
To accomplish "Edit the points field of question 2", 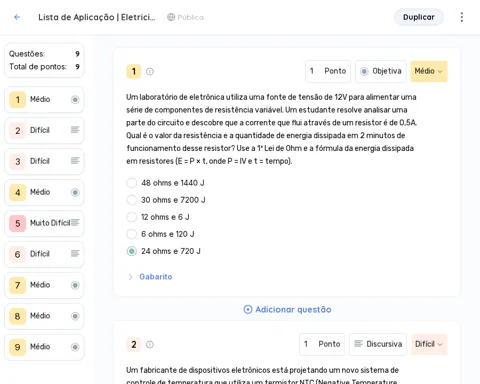I will click(322, 344).
